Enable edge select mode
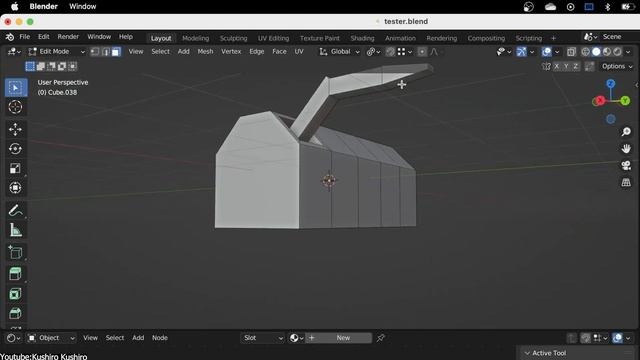 tap(106, 52)
